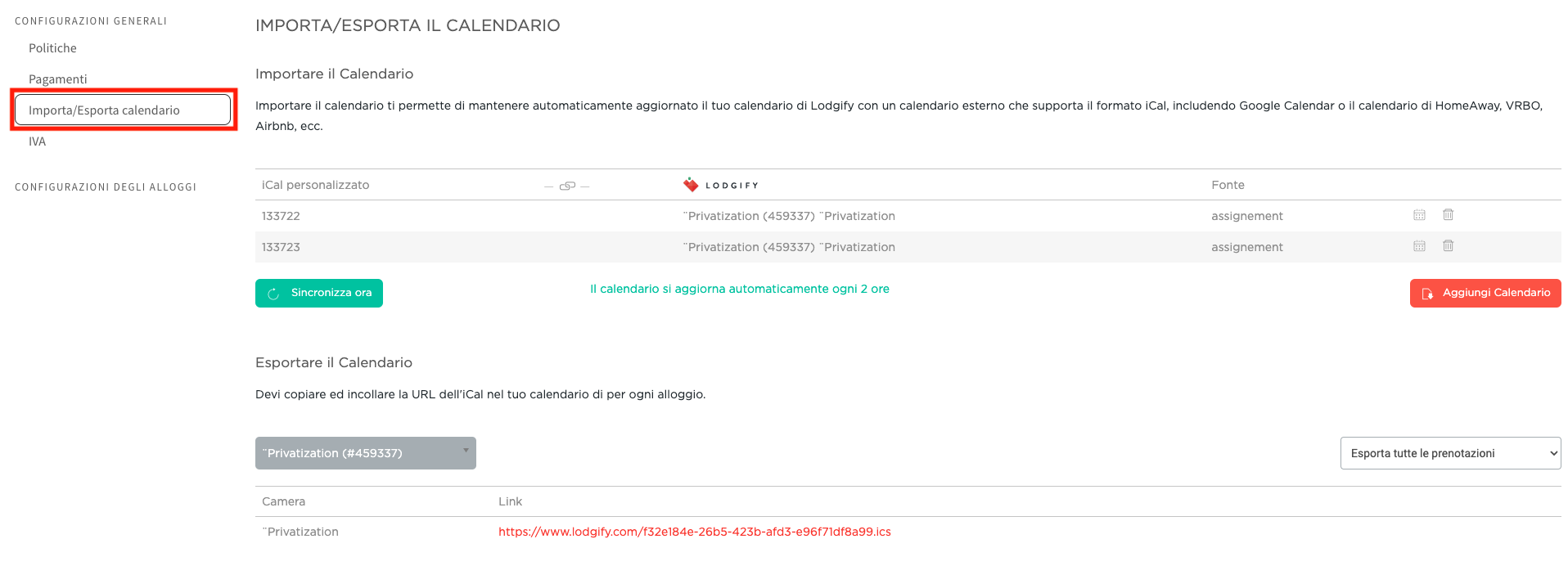Image resolution: width=1568 pixels, height=584 pixels.
Task: Click the Fonte column header
Action: (1228, 185)
